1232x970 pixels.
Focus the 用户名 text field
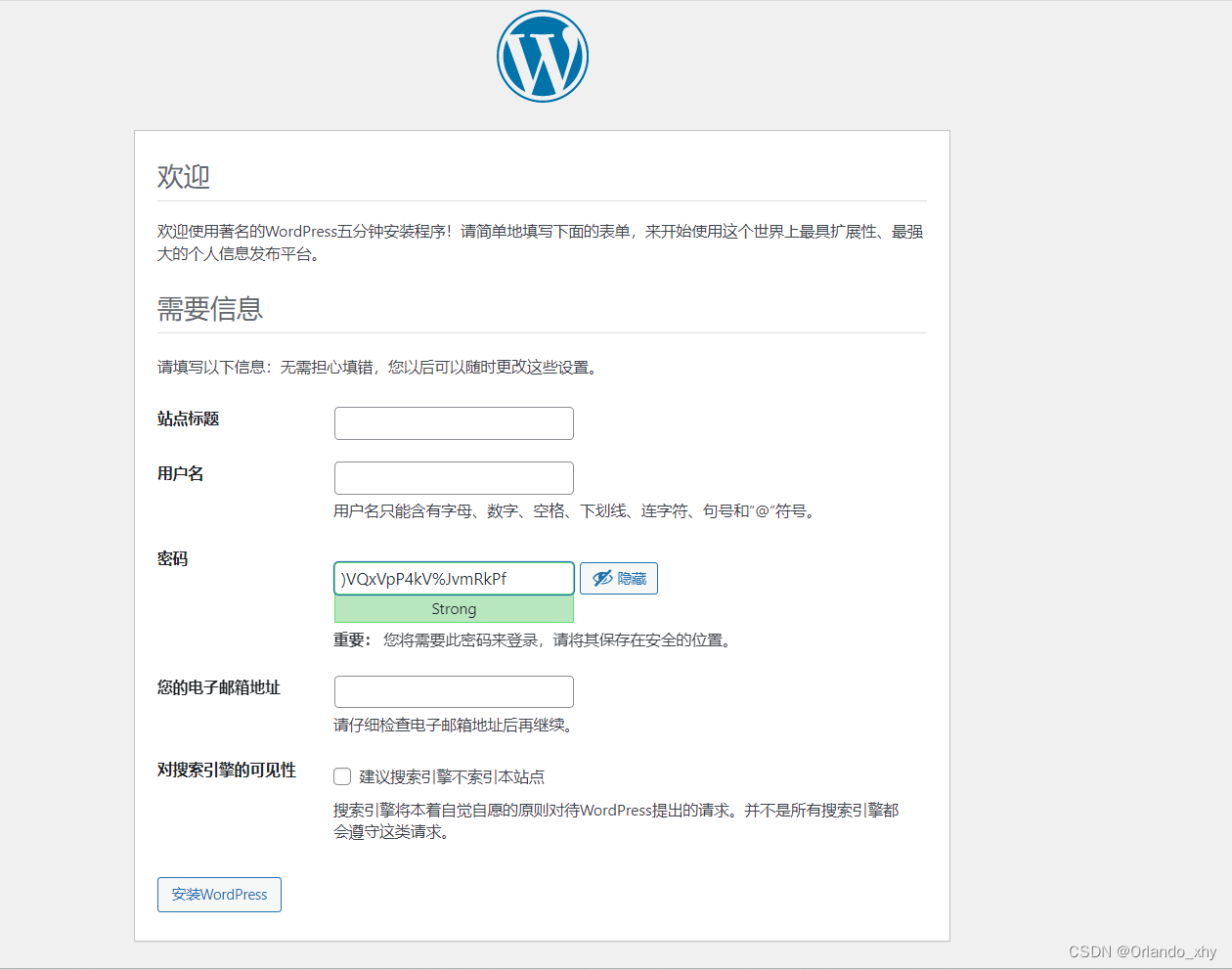point(454,478)
